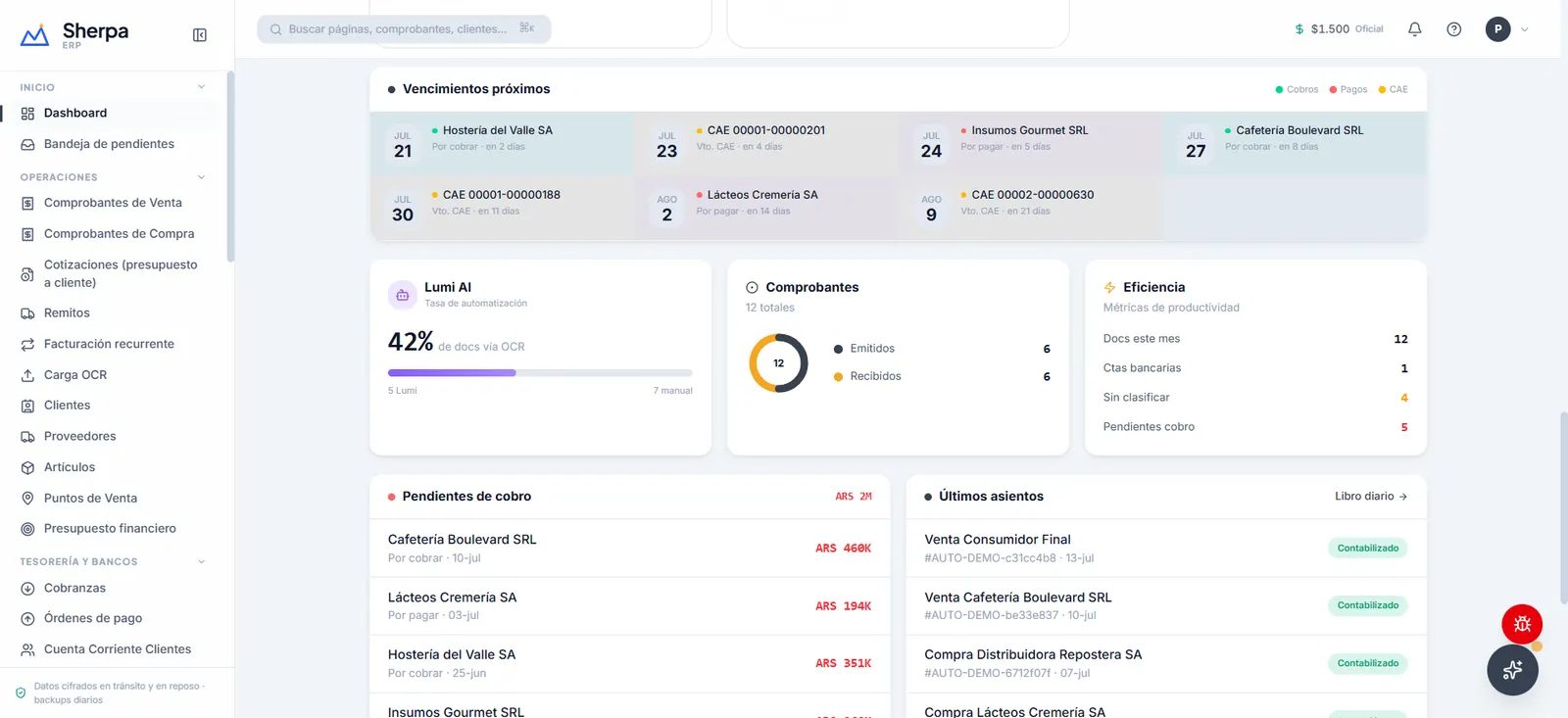This screenshot has height=718, width=1568.
Task: Click the user avatar P
Action: (x=1497, y=29)
